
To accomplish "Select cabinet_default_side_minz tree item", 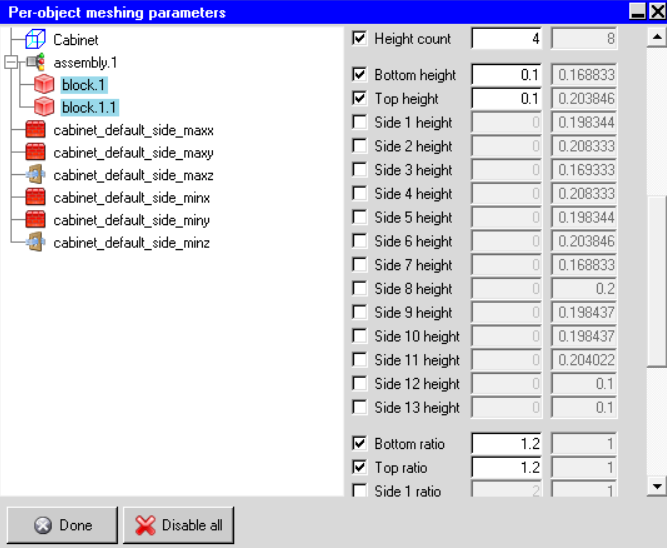I will pyautogui.click(x=132, y=243).
